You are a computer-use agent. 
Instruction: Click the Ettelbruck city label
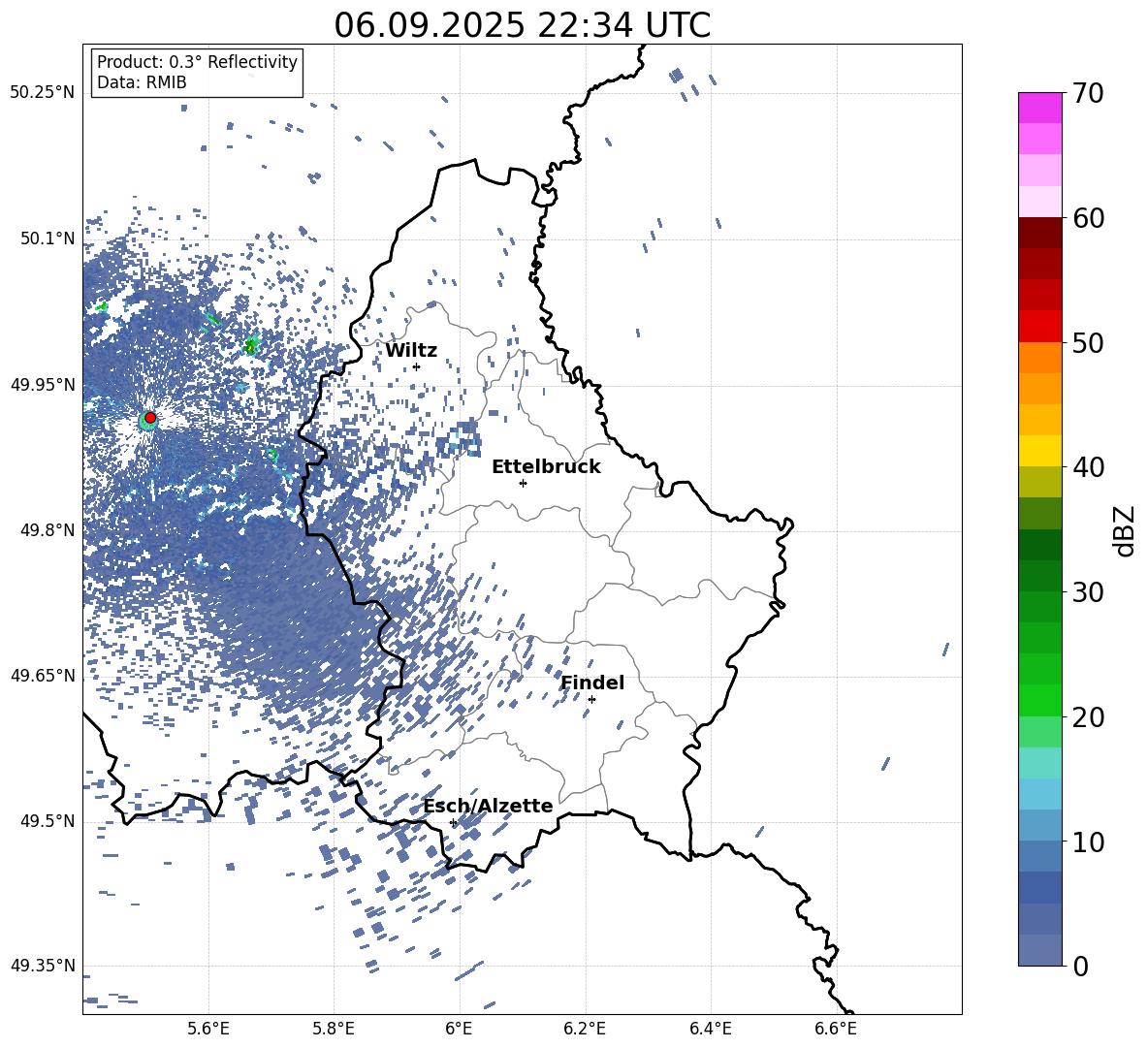click(546, 467)
